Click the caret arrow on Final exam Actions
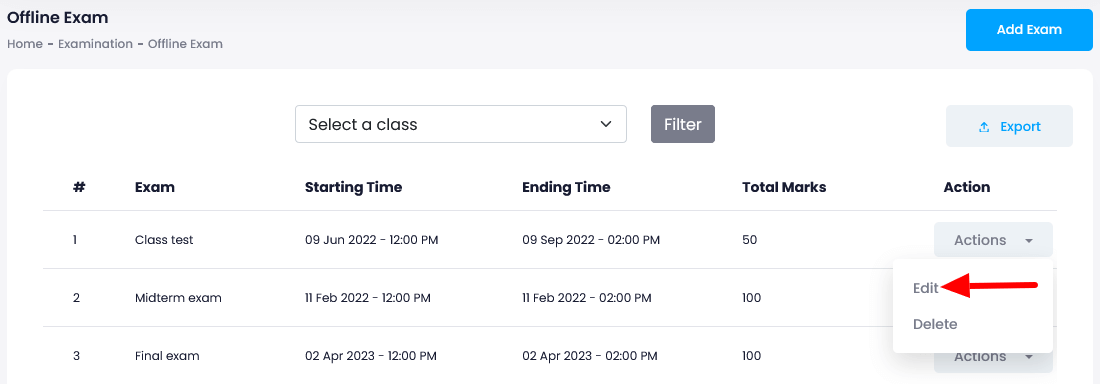1100x384 pixels. tap(1029, 357)
